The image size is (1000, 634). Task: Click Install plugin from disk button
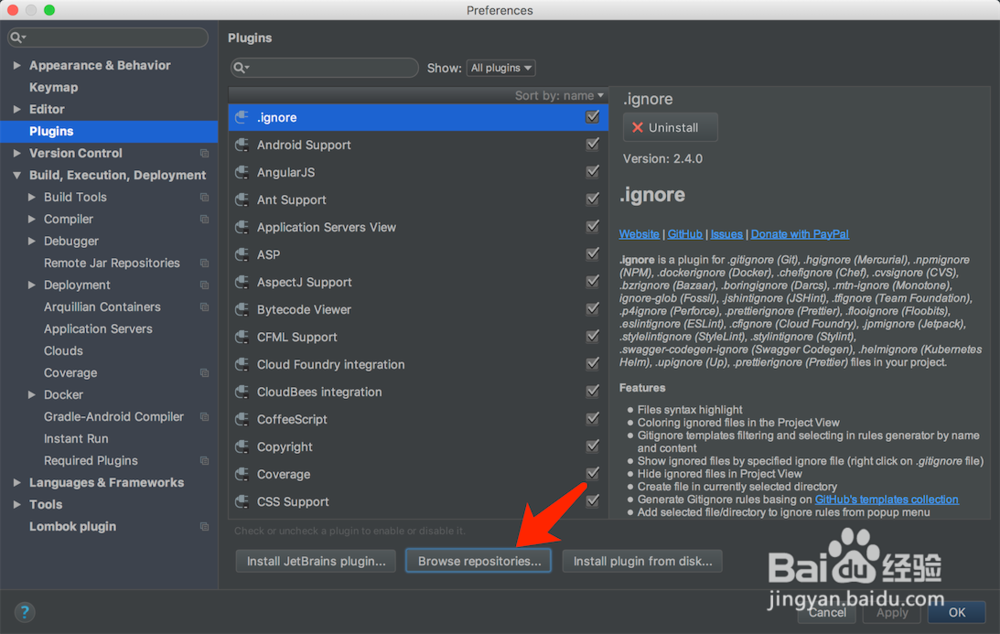(642, 561)
